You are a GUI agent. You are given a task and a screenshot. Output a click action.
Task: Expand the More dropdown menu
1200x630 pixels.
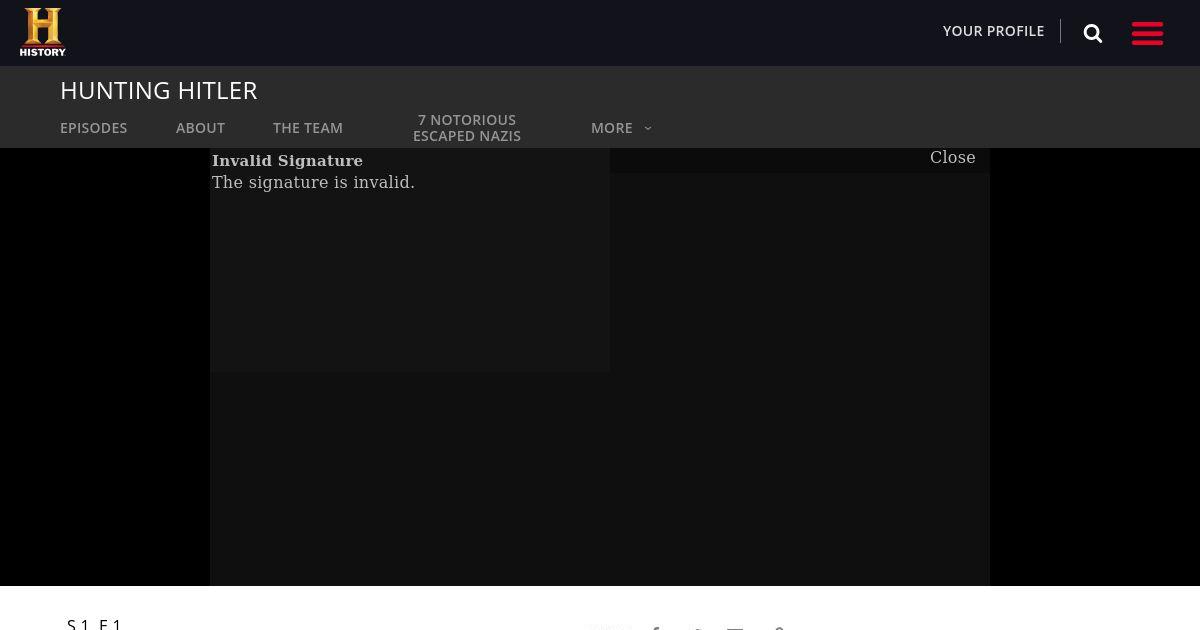click(621, 128)
